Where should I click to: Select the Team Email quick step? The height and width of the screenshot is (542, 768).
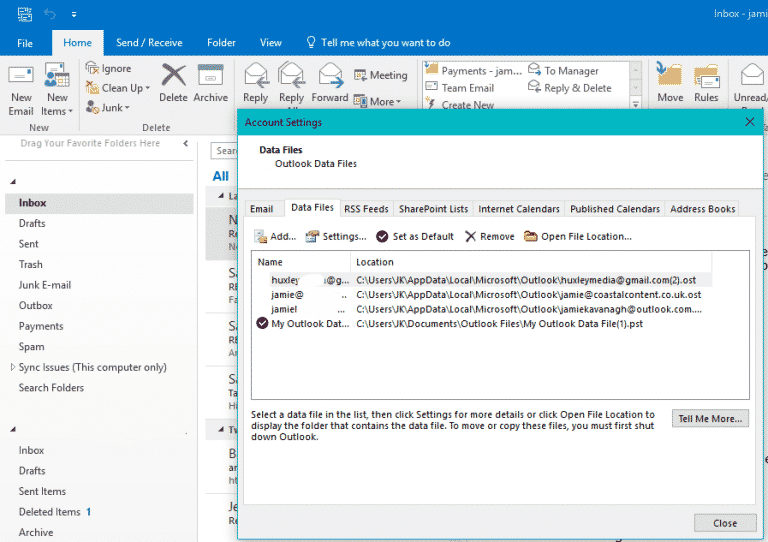coord(460,88)
